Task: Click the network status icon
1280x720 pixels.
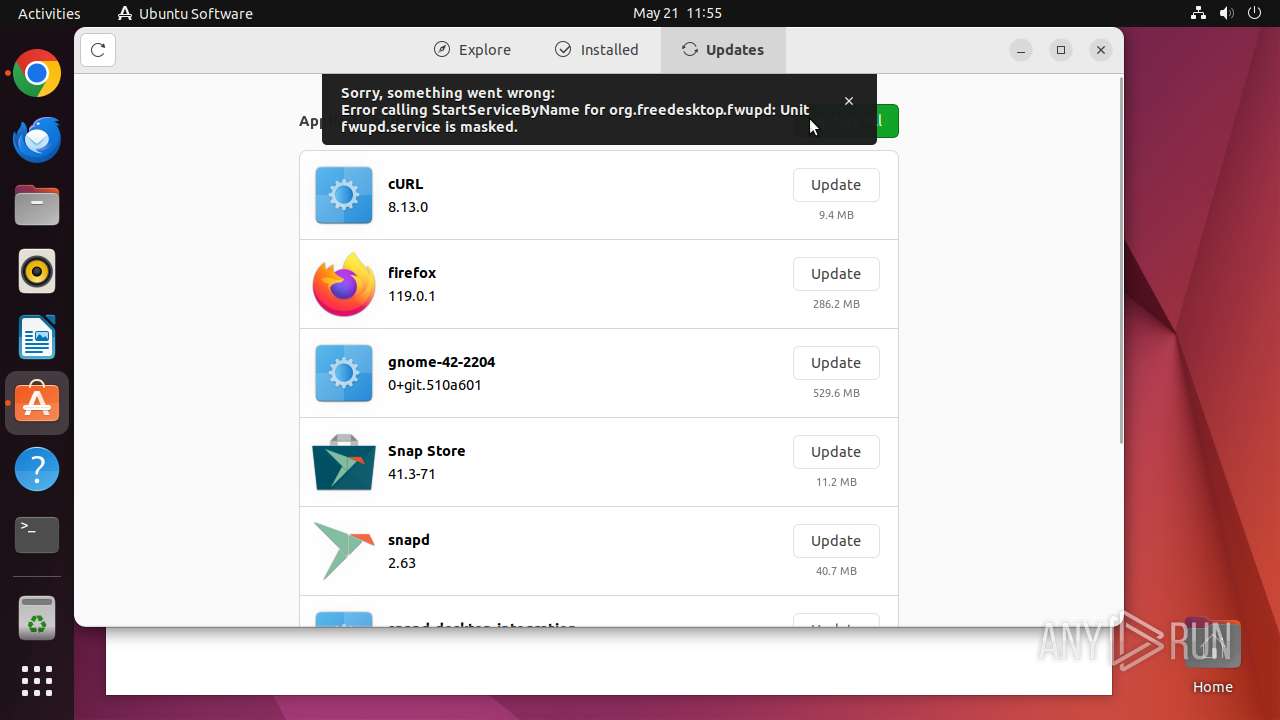Action: [x=1199, y=13]
